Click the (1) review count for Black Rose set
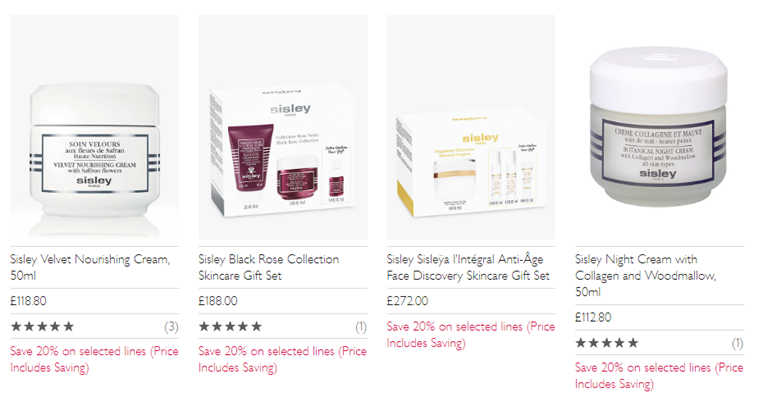Viewport: 763px width, 406px height. pos(361,327)
